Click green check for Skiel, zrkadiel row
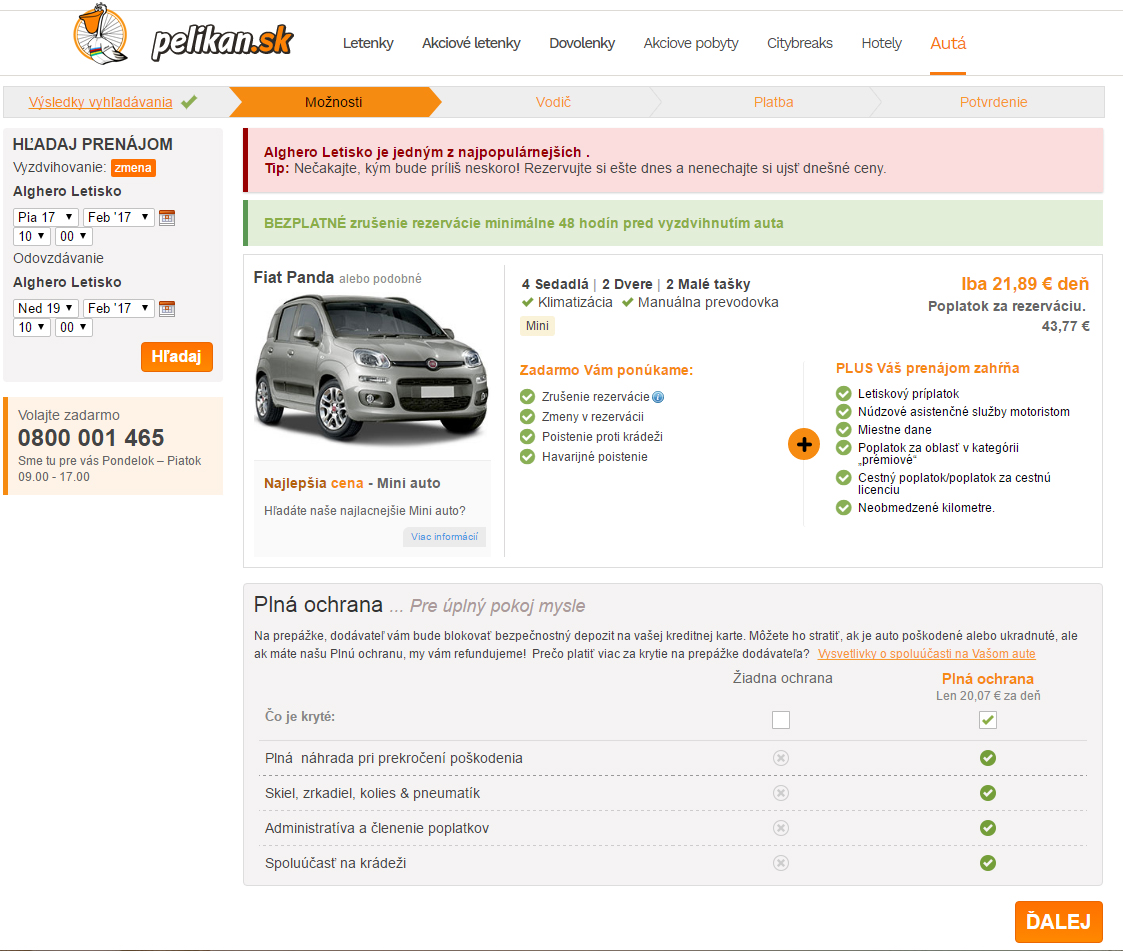 pyautogui.click(x=988, y=793)
